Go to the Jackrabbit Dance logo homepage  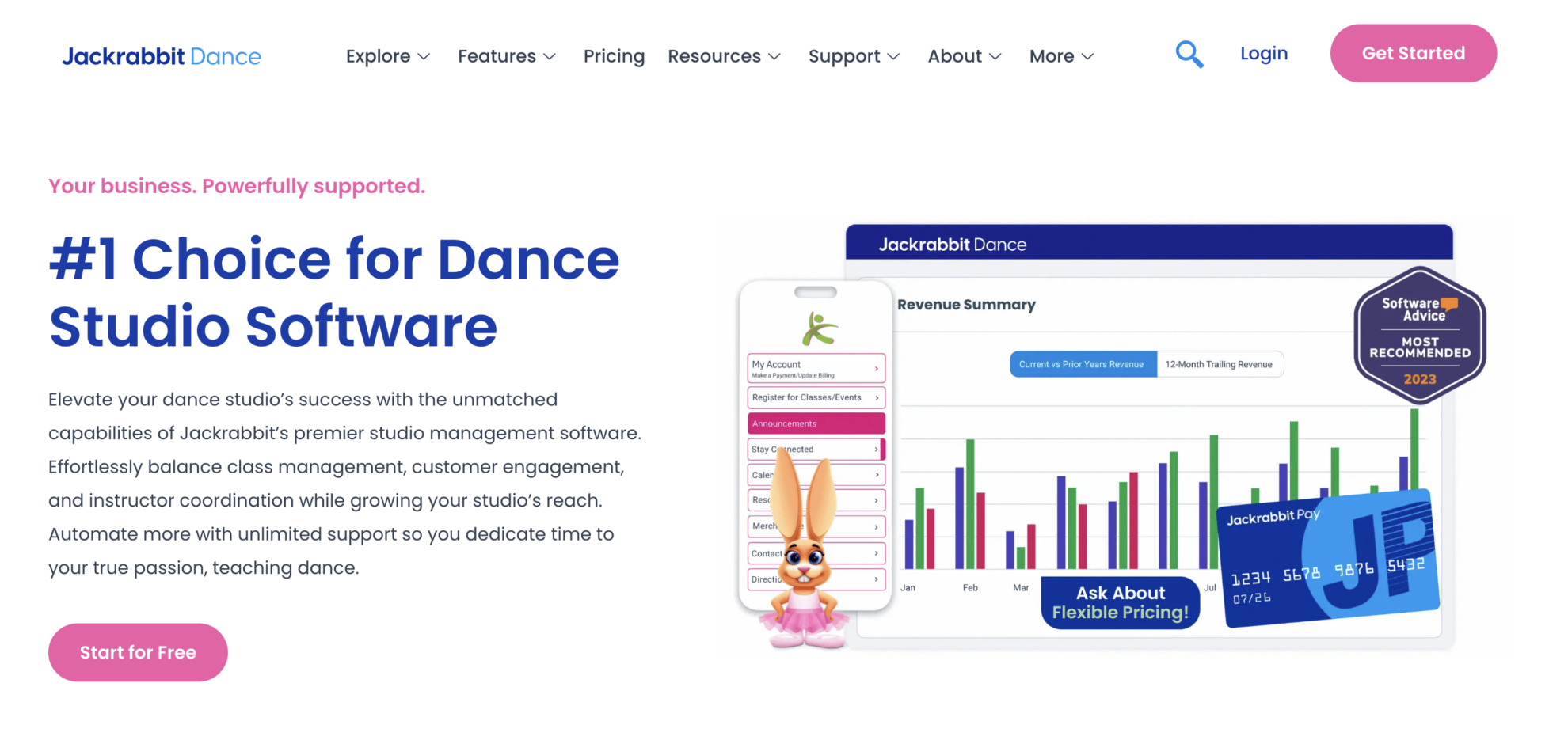click(162, 56)
